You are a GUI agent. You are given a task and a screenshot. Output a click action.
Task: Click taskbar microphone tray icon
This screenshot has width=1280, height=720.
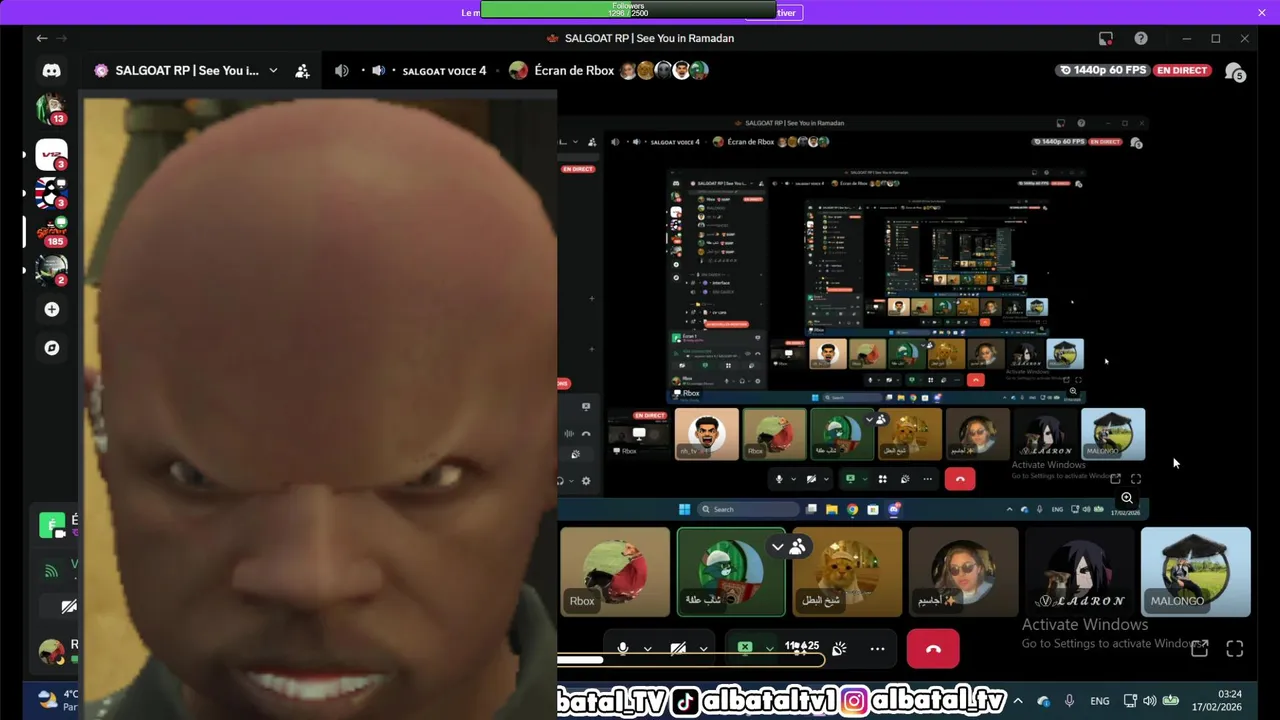pos(1069,701)
